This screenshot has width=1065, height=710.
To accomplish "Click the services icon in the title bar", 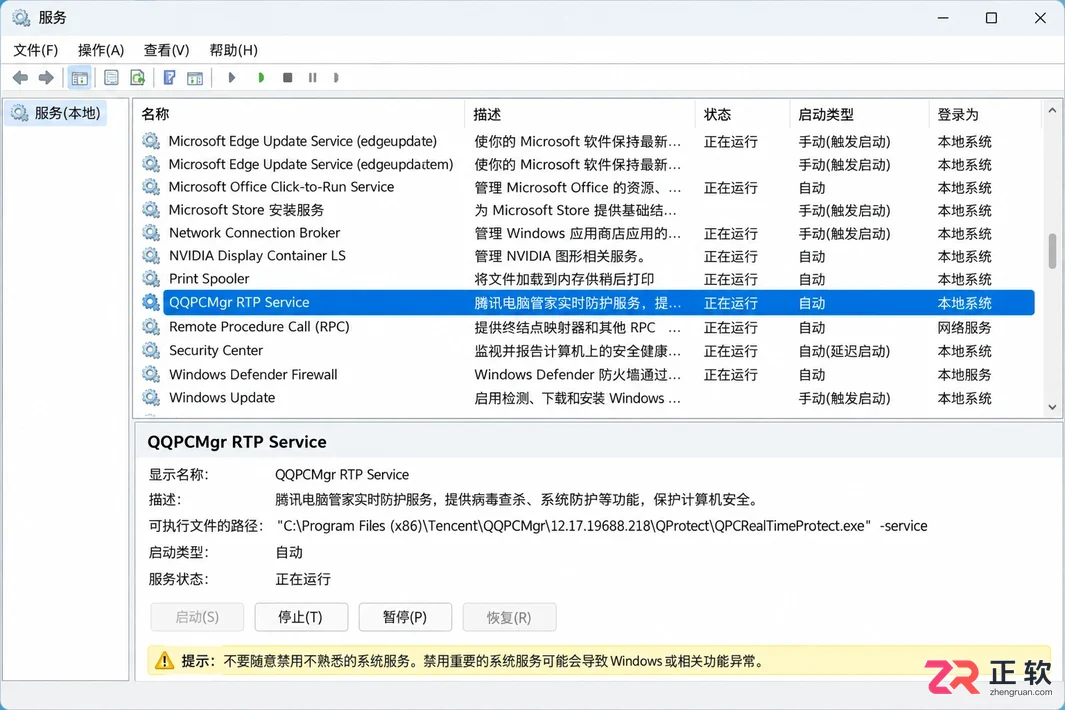I will pos(21,18).
